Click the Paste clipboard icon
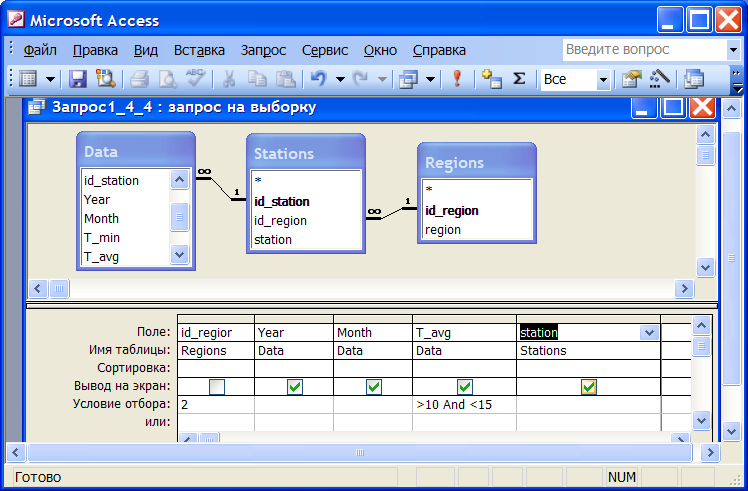The width and height of the screenshot is (748, 491). 286,79
